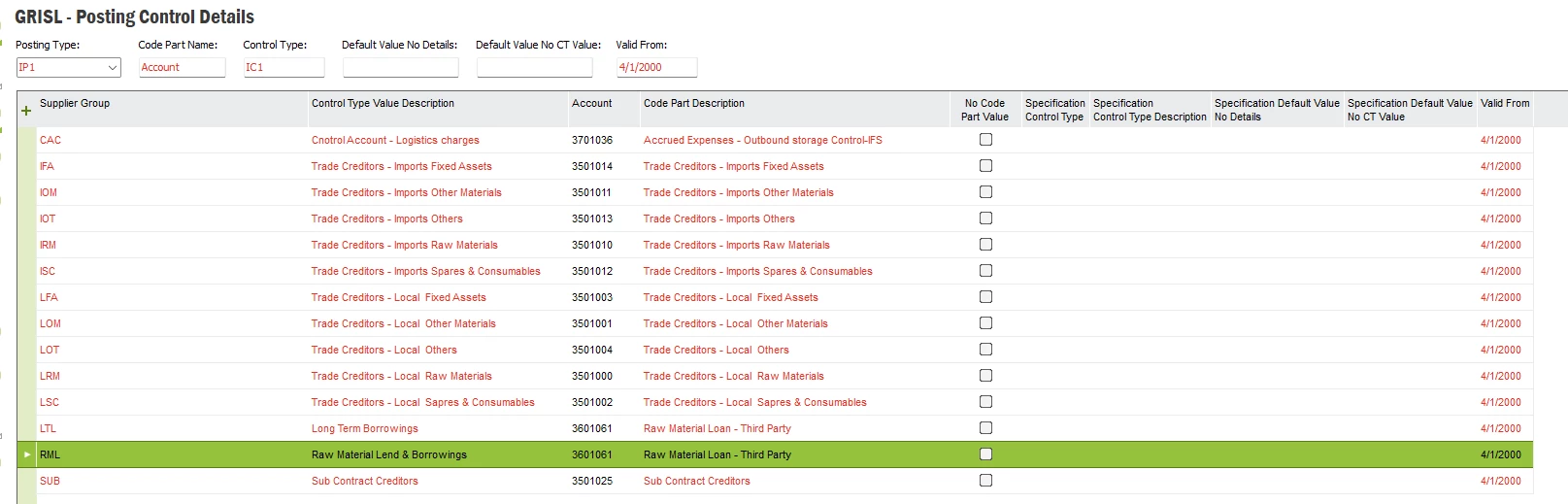Check the No Code Part box for SUB
The width and height of the screenshot is (1568, 504).
coord(985,481)
